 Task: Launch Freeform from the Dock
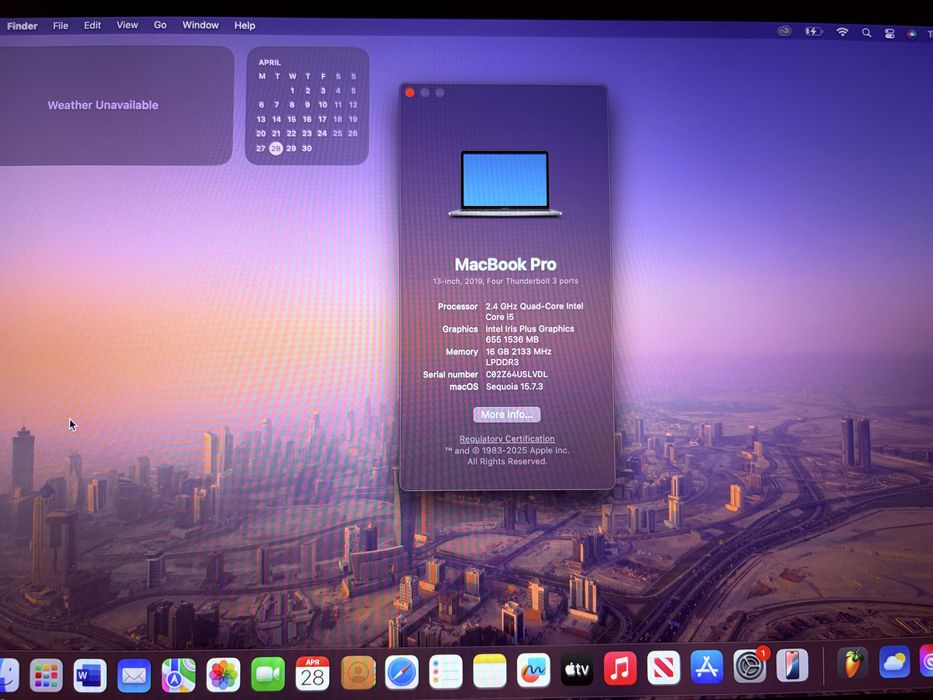point(533,670)
